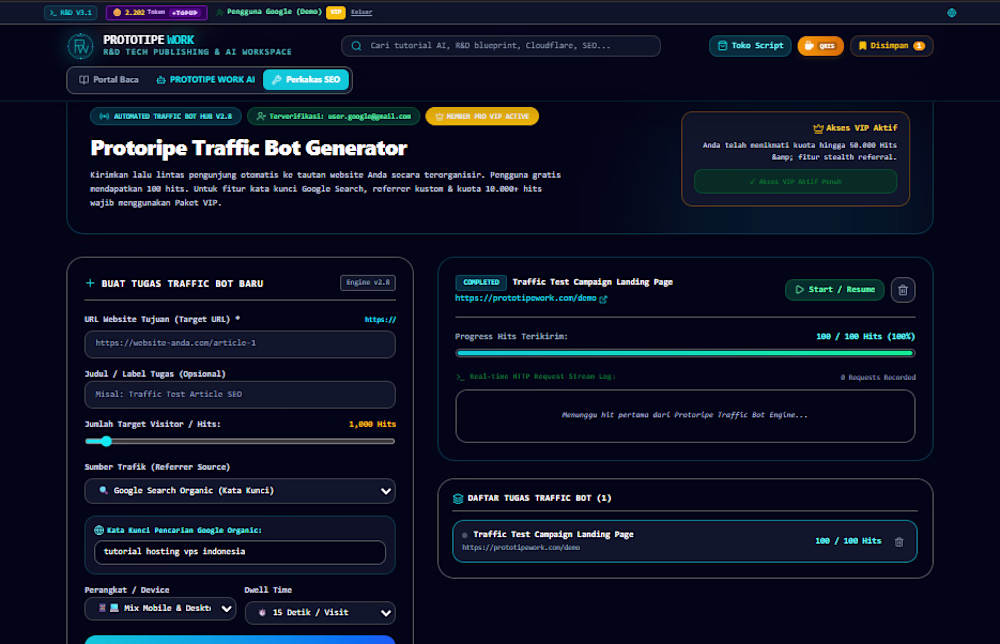Viewport: 1000px width, 644px height.
Task: Click the Member Pro VIP Active badge
Action: point(482,116)
